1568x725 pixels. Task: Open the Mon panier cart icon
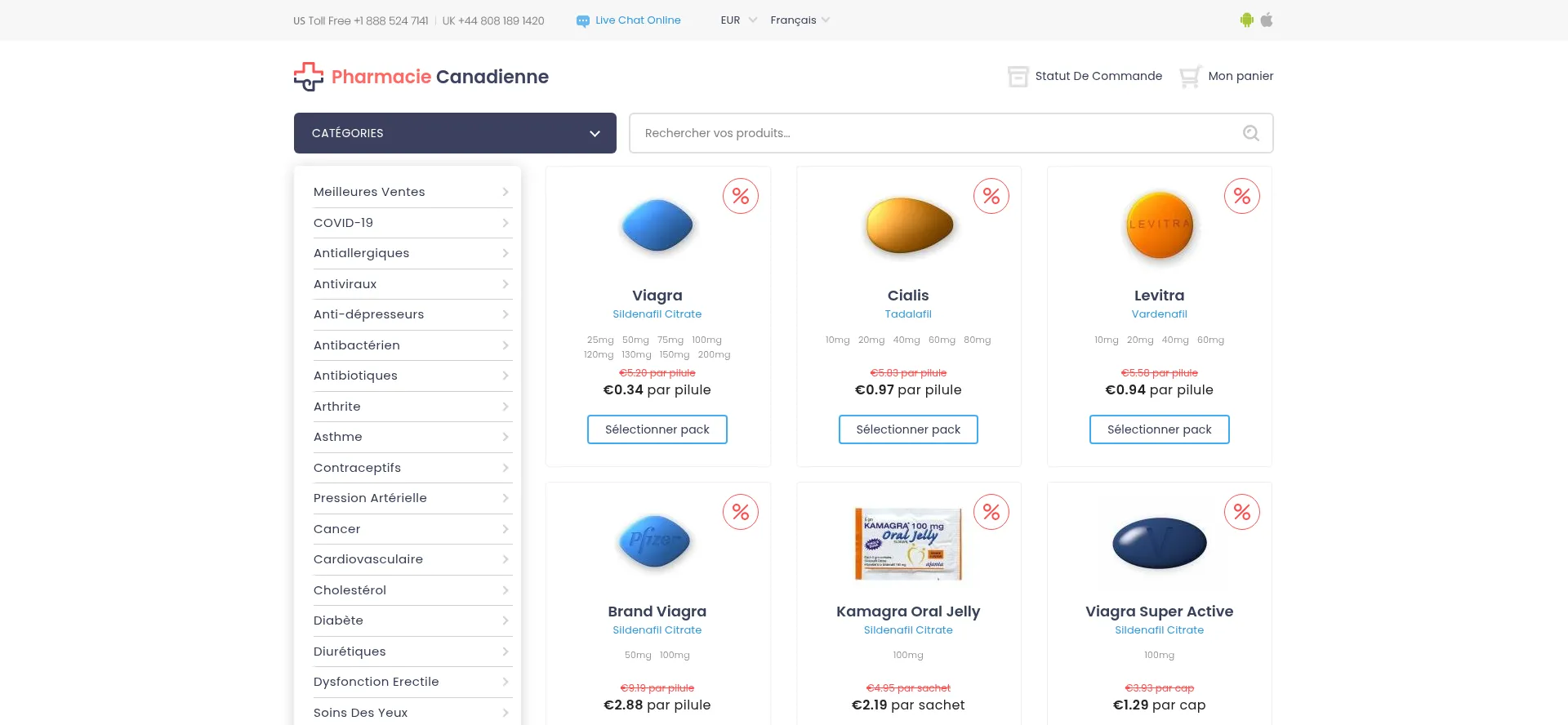point(1190,77)
